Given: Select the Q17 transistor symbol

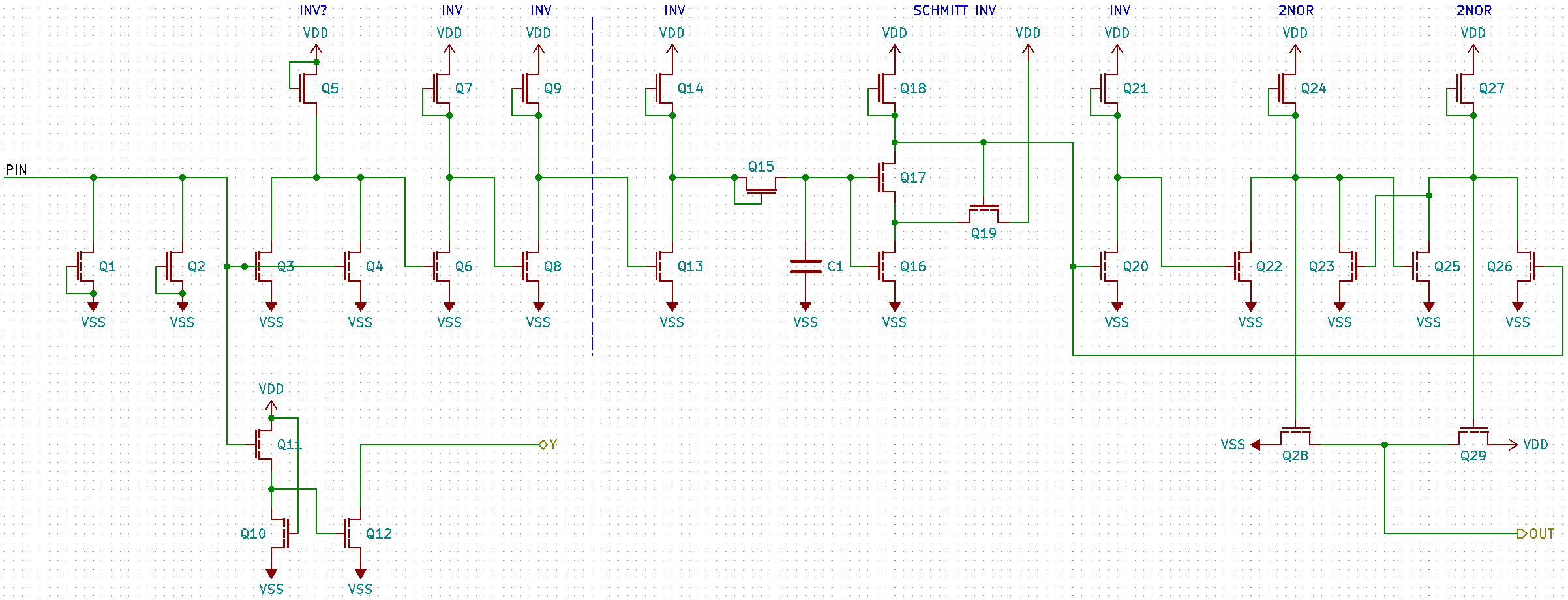Looking at the screenshot, I should 887,177.
